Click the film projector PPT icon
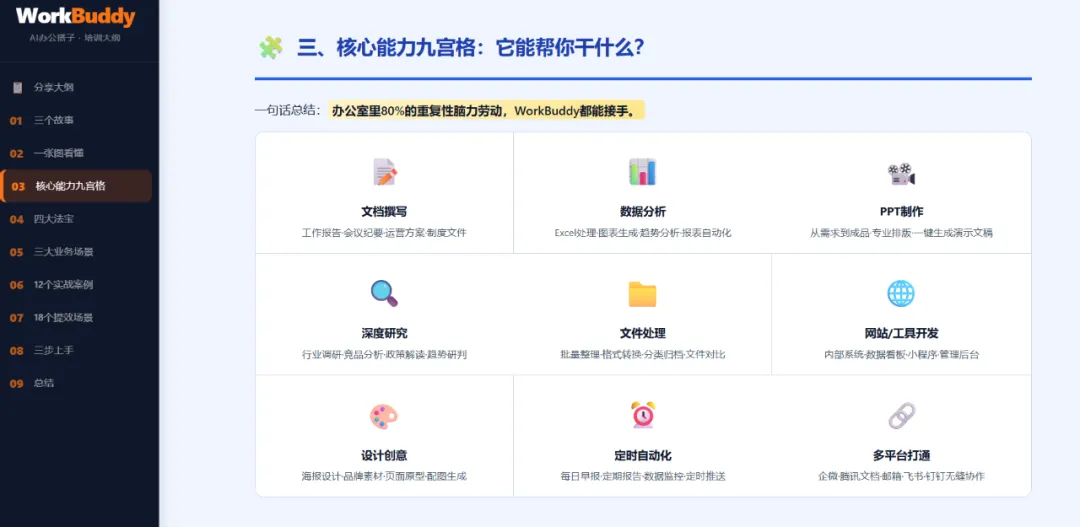The width and height of the screenshot is (1080, 527). point(901,174)
